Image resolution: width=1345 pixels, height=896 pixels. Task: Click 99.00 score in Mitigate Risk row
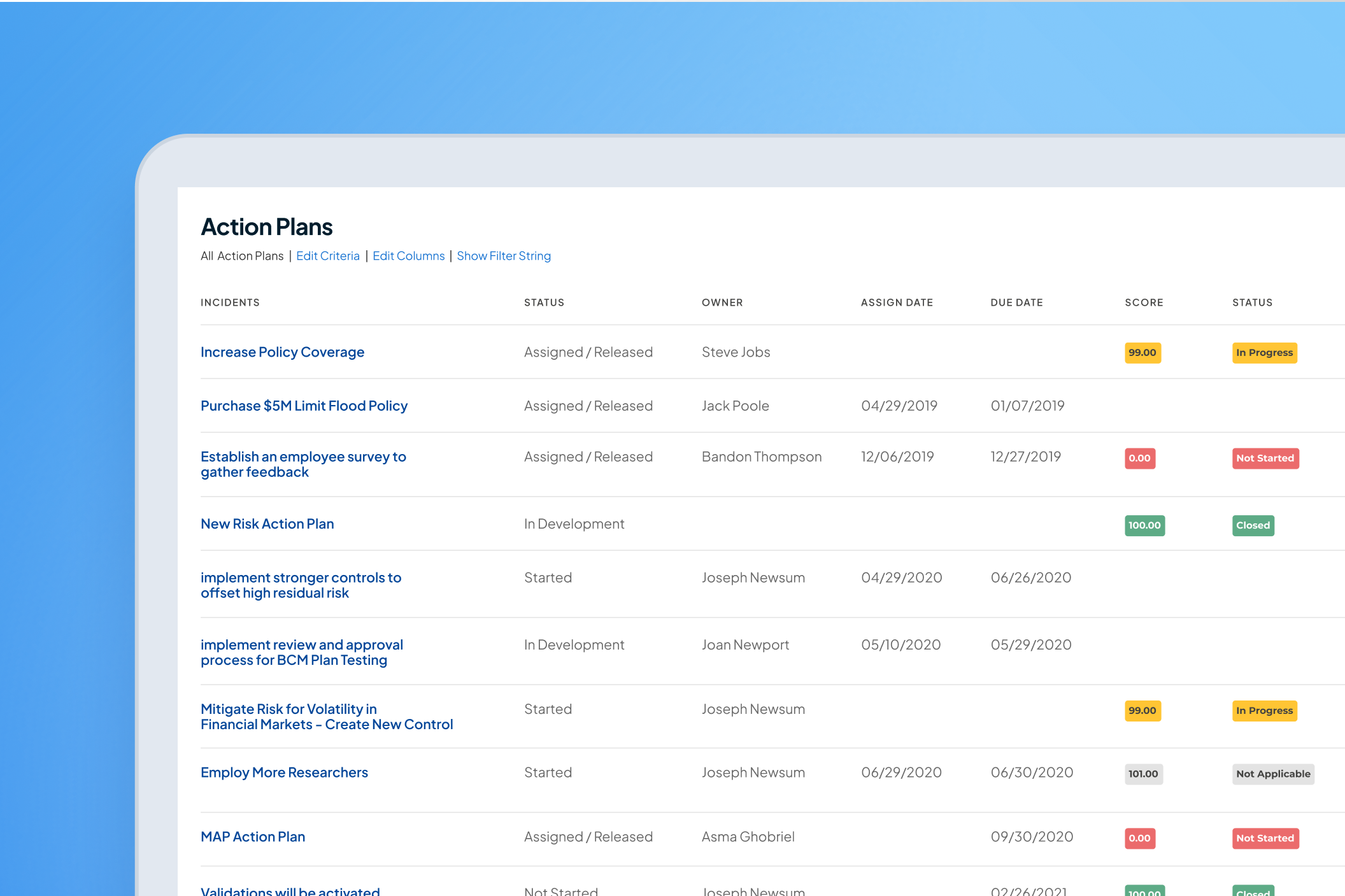1142,711
